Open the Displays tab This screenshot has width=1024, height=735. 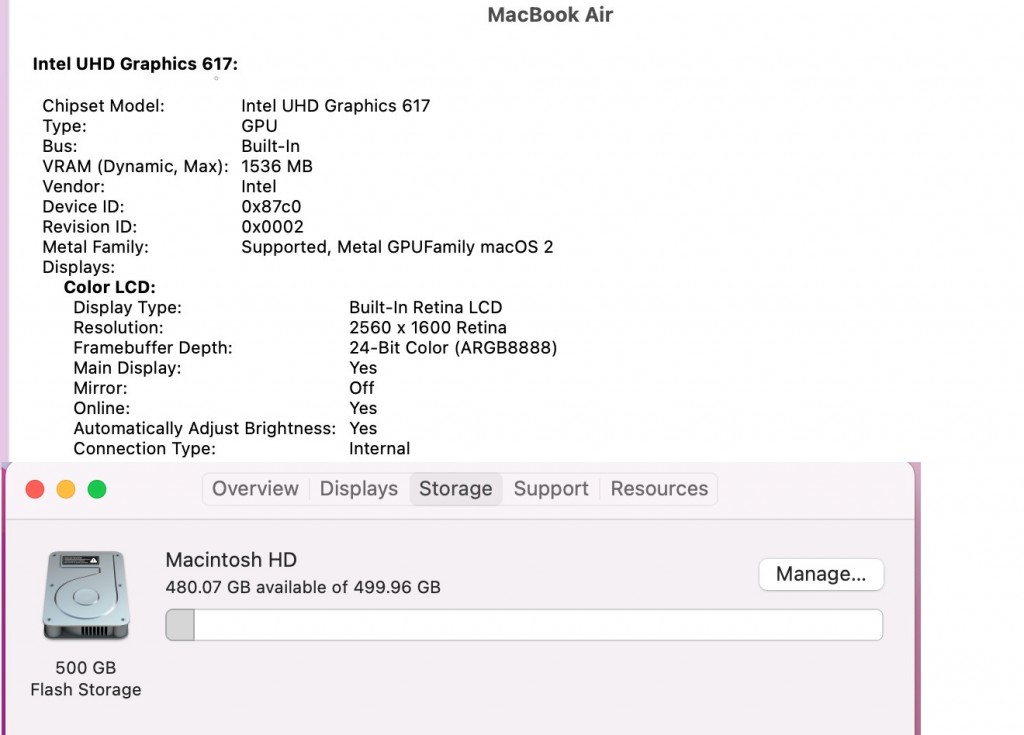359,489
